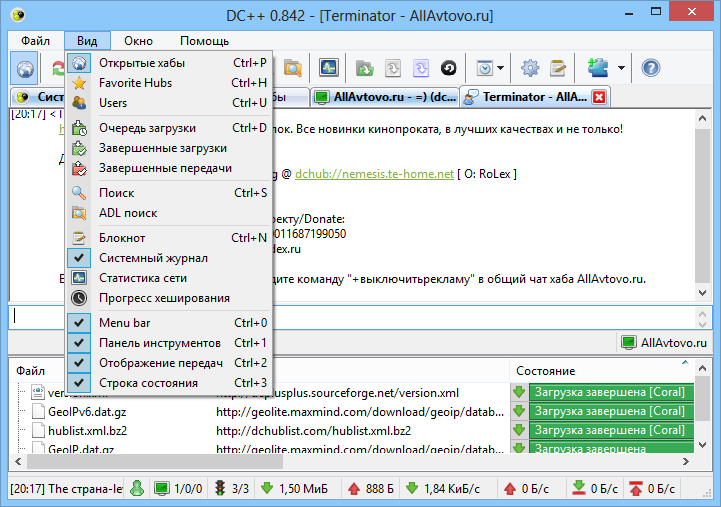
Task: Click the Plugins puzzle piece icon
Action: [x=598, y=68]
